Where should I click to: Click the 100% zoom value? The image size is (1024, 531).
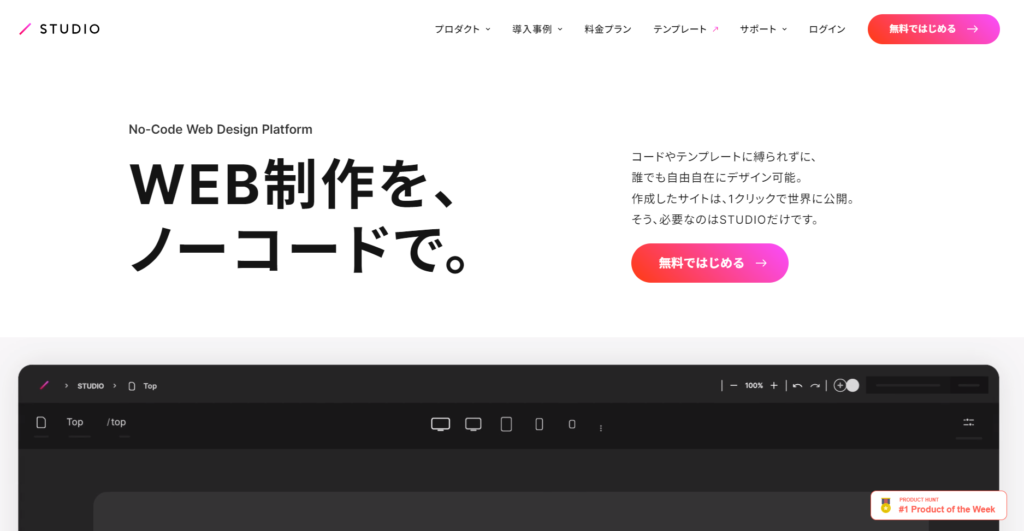click(754, 385)
